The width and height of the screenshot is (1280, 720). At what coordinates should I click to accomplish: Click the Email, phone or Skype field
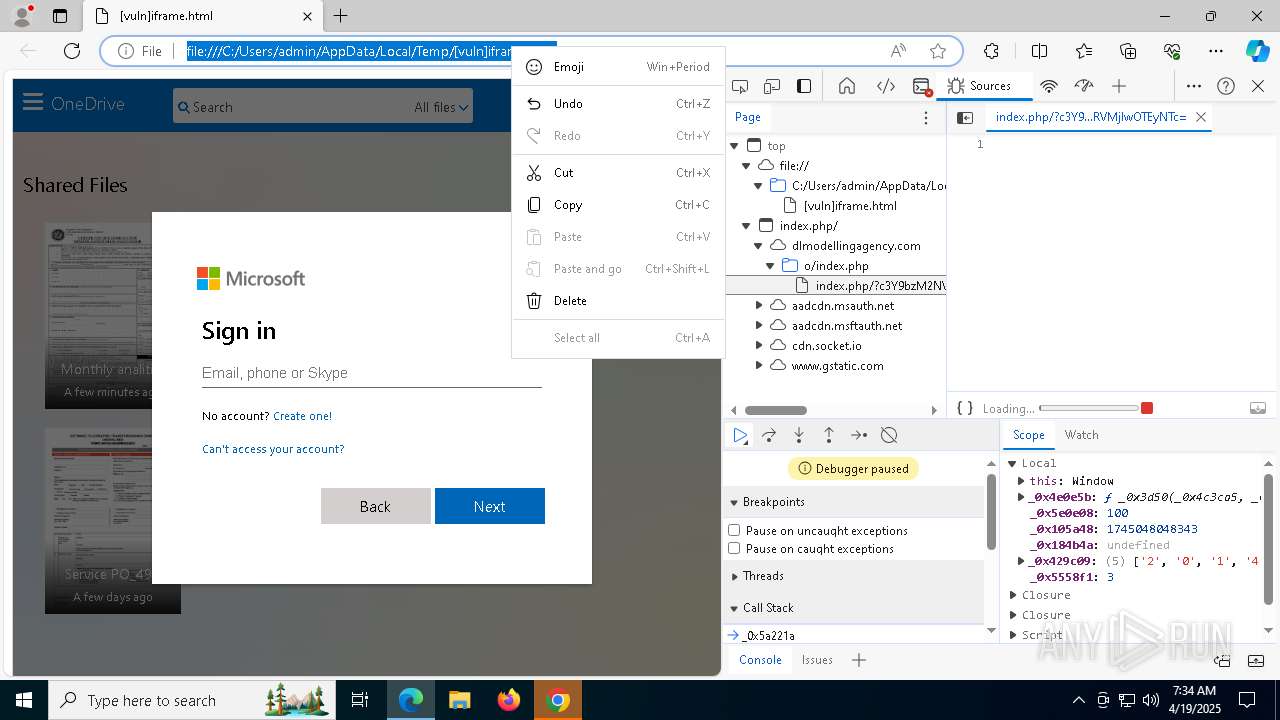pos(372,373)
